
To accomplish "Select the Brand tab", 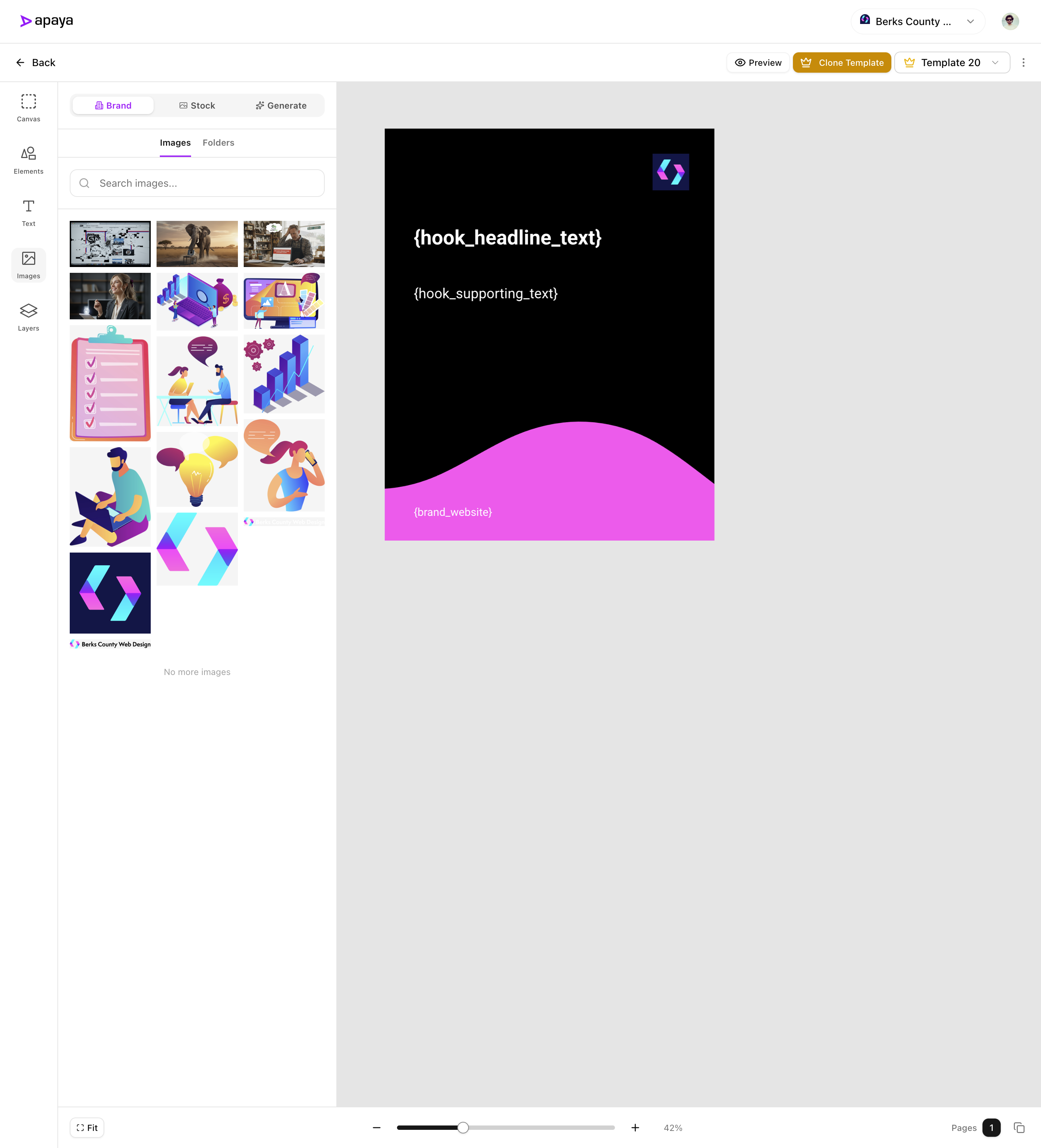I will (113, 105).
